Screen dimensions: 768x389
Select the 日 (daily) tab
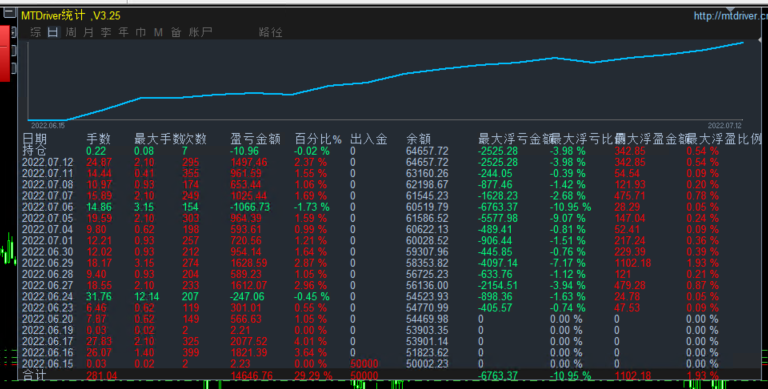(53, 32)
